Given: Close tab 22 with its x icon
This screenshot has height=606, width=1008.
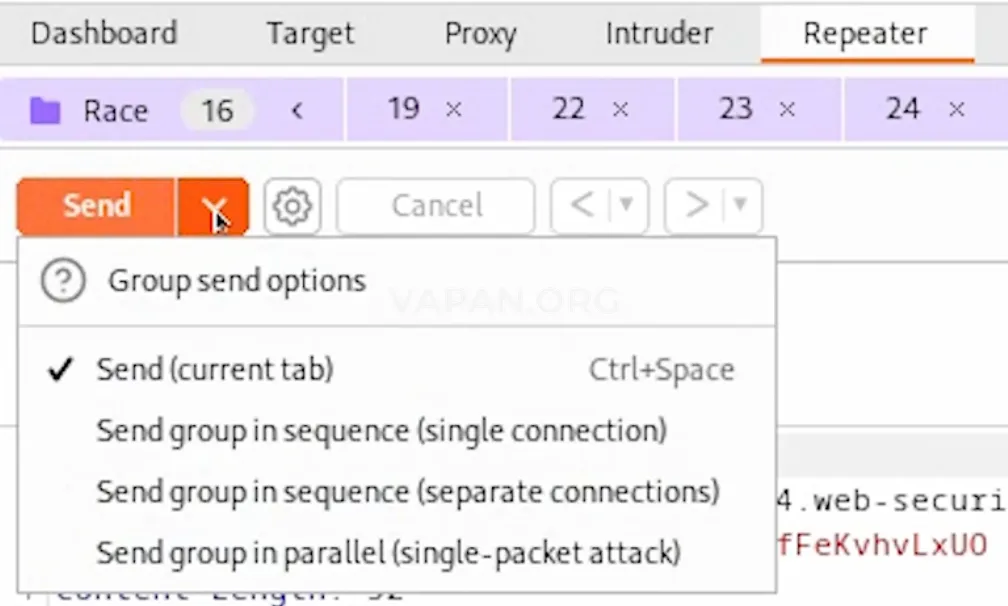Looking at the screenshot, I should point(620,109).
